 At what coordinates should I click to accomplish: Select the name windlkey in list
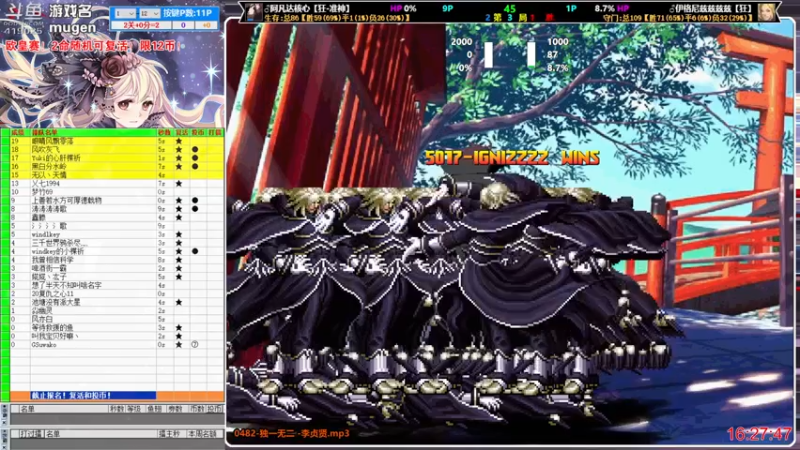tap(45, 234)
